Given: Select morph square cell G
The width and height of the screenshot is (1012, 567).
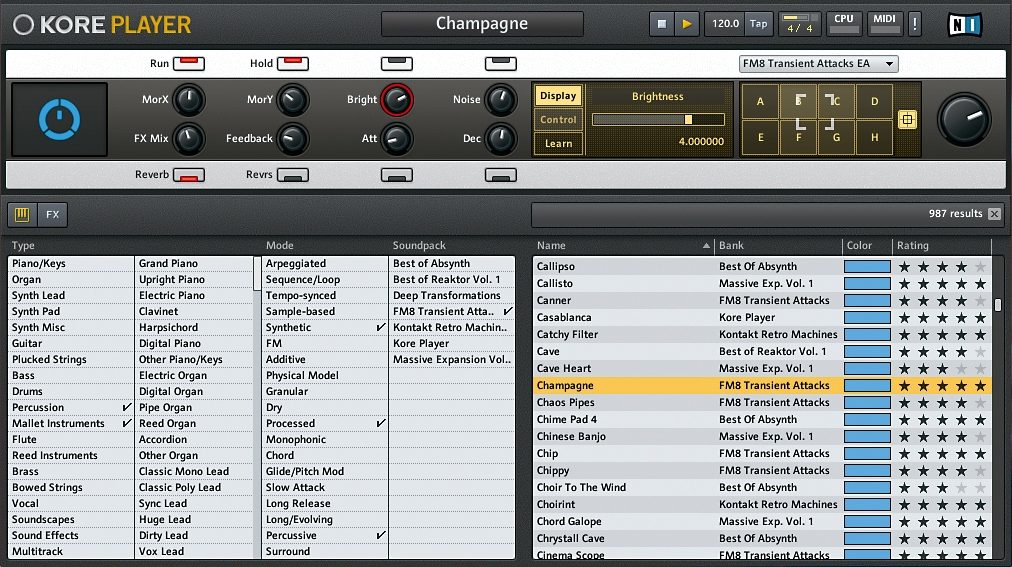Looking at the screenshot, I should tap(836, 137).
